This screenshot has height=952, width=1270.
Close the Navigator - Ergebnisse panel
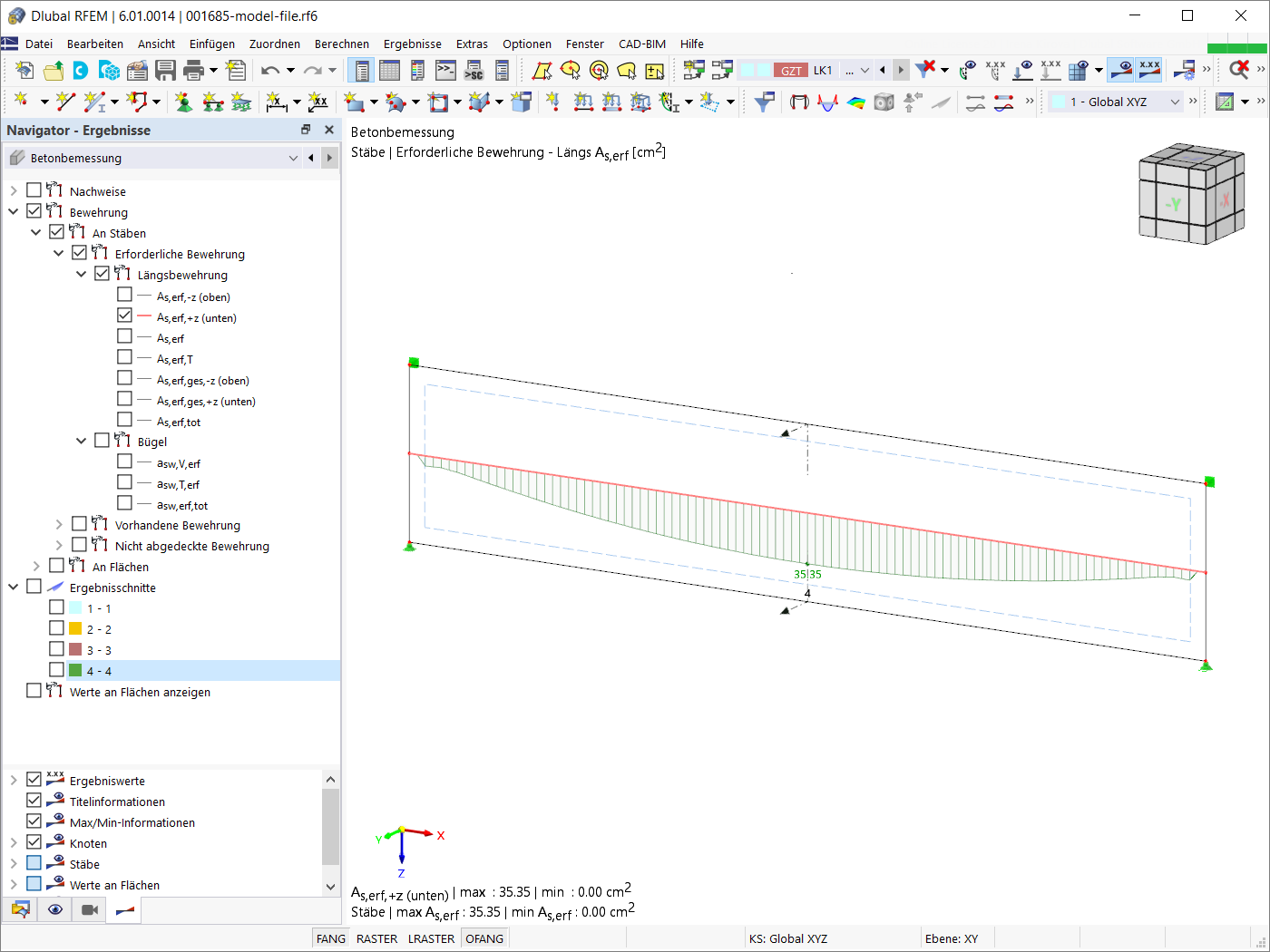[x=328, y=130]
